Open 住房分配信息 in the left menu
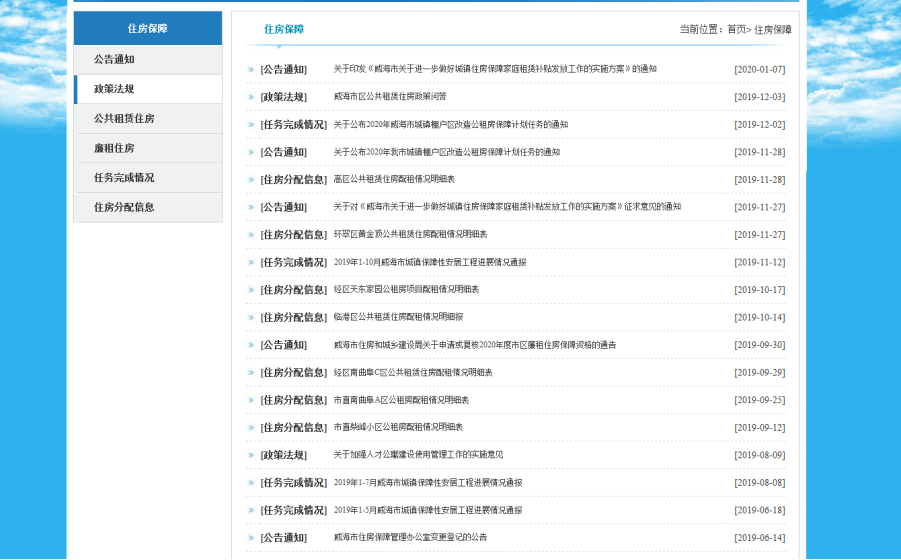 point(124,207)
